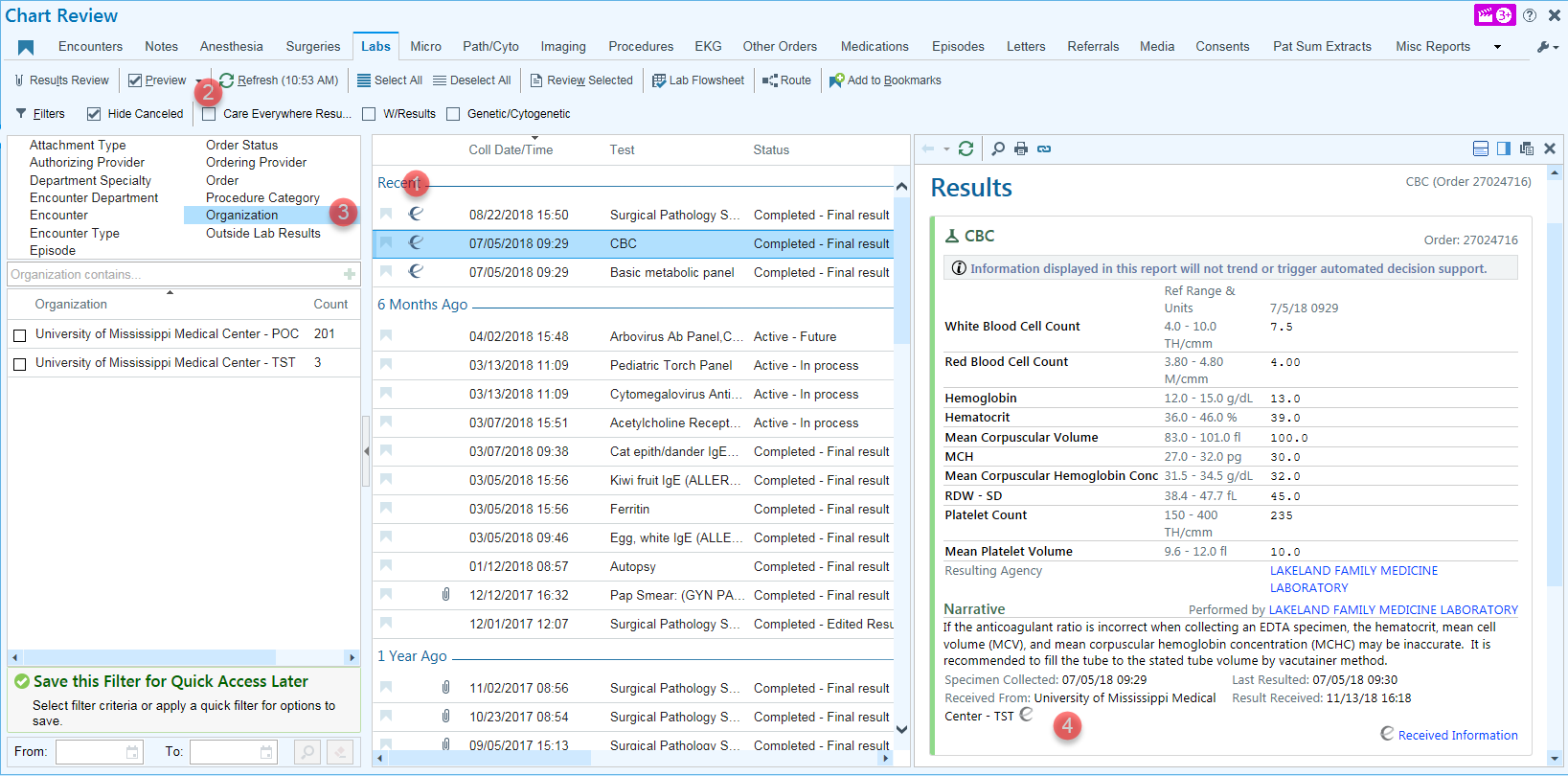Open the From date calendar picker

tap(132, 752)
